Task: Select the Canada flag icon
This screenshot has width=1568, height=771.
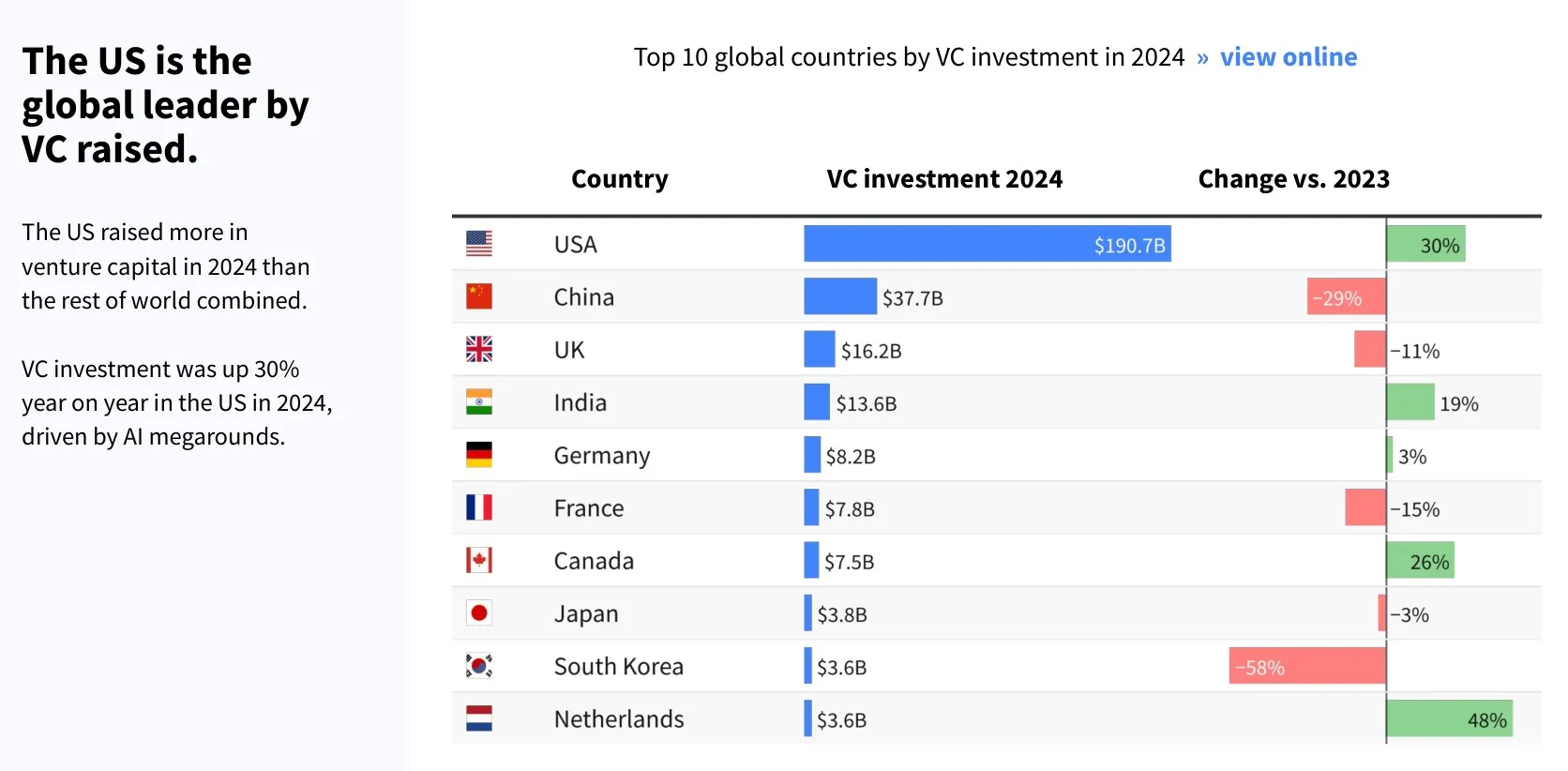Action: 479,560
